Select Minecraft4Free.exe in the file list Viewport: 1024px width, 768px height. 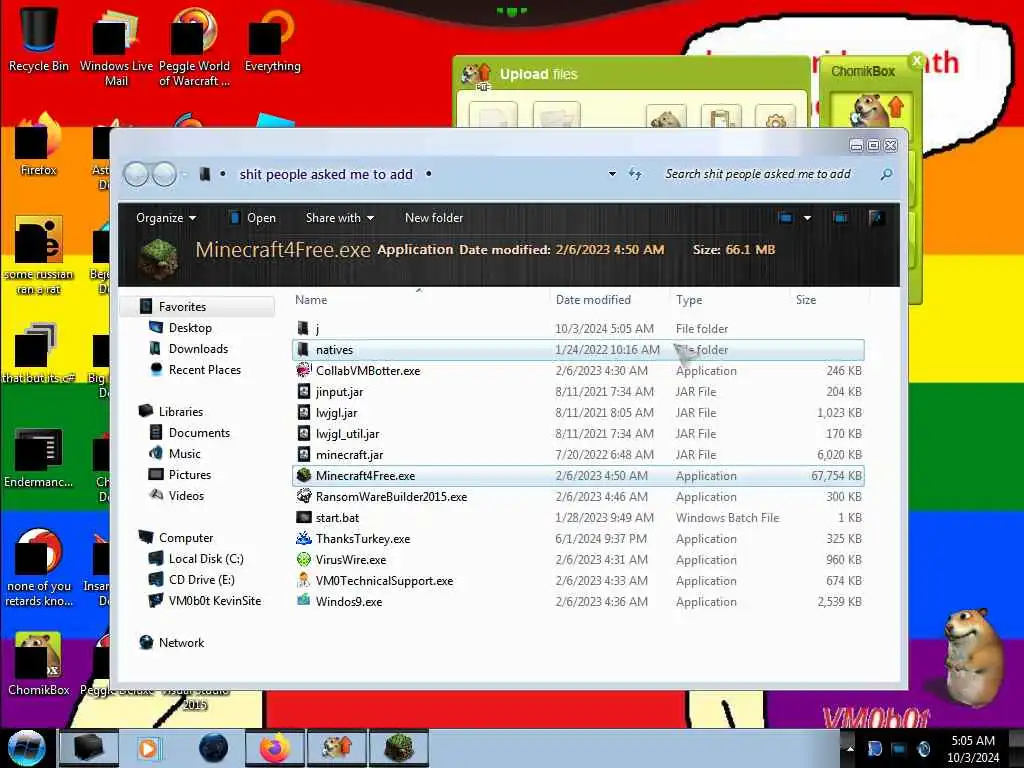coord(578,475)
